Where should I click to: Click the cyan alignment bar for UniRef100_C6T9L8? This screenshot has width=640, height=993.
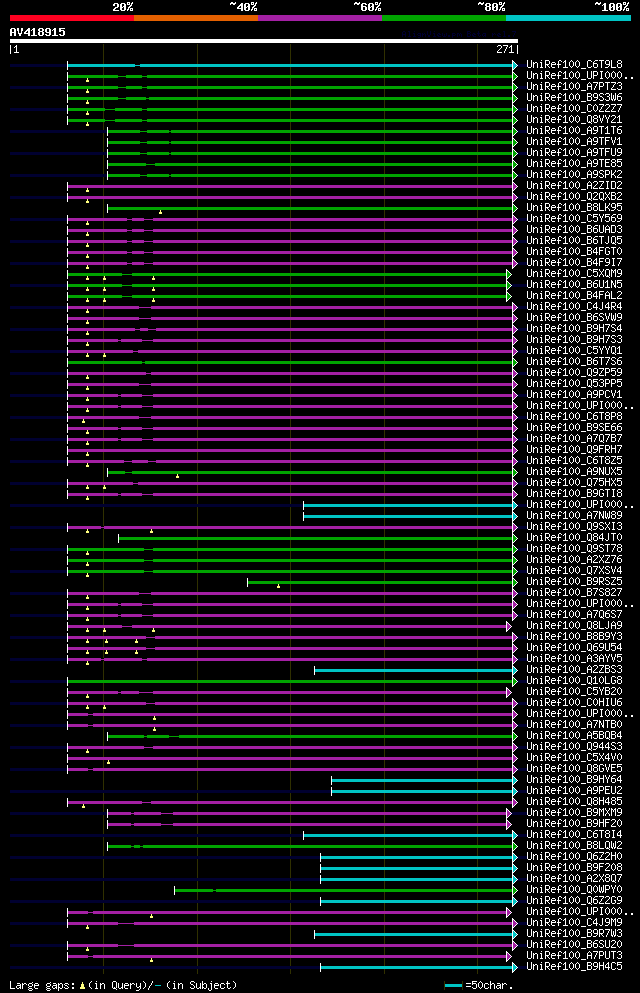point(292,65)
